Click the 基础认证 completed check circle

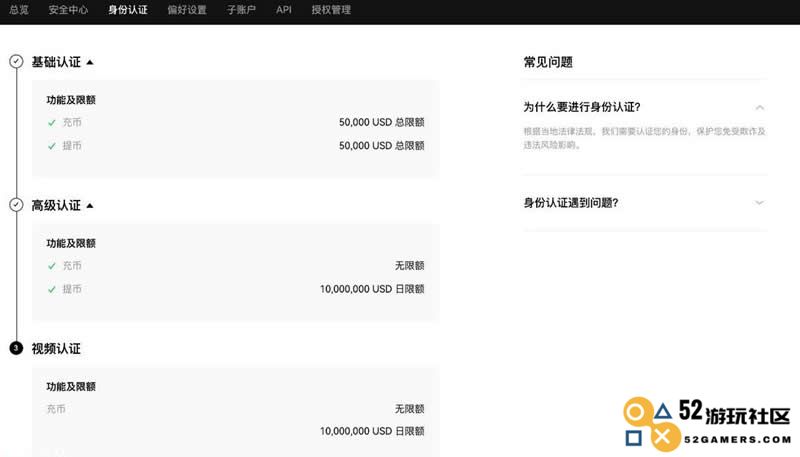[x=16, y=62]
